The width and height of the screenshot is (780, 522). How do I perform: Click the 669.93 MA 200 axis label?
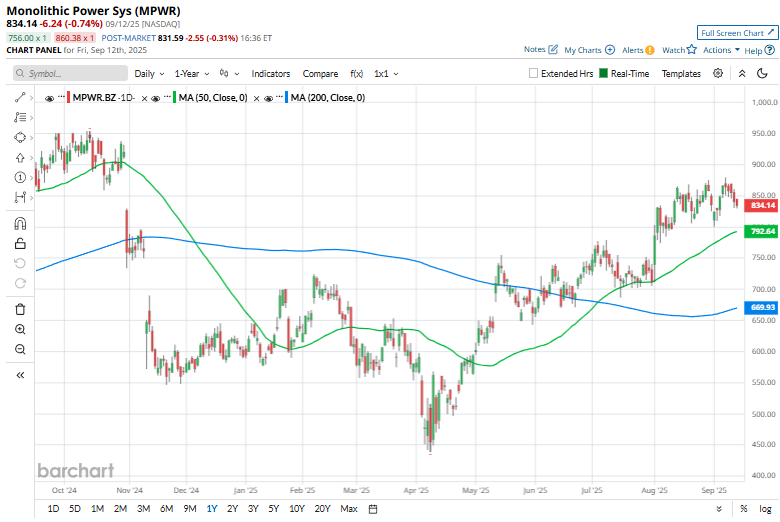point(761,308)
